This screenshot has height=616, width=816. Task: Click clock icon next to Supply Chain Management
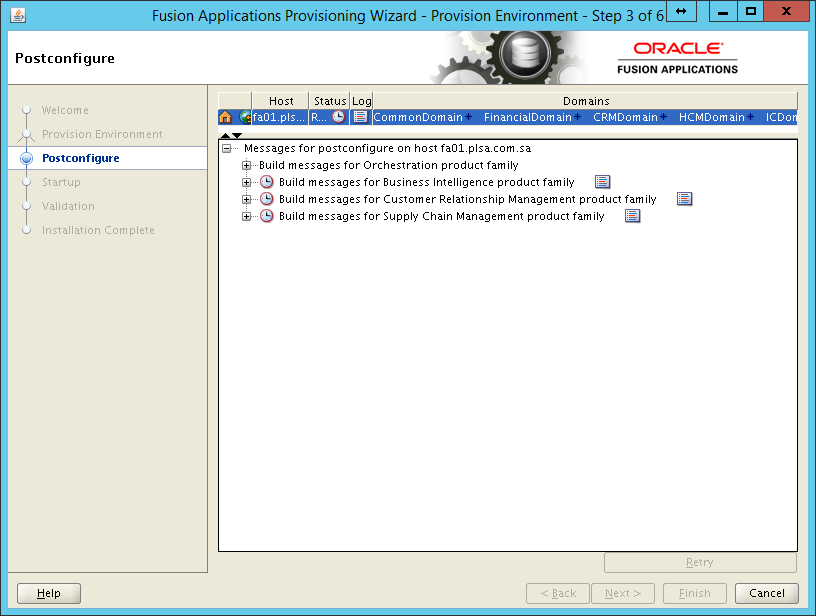(x=267, y=216)
